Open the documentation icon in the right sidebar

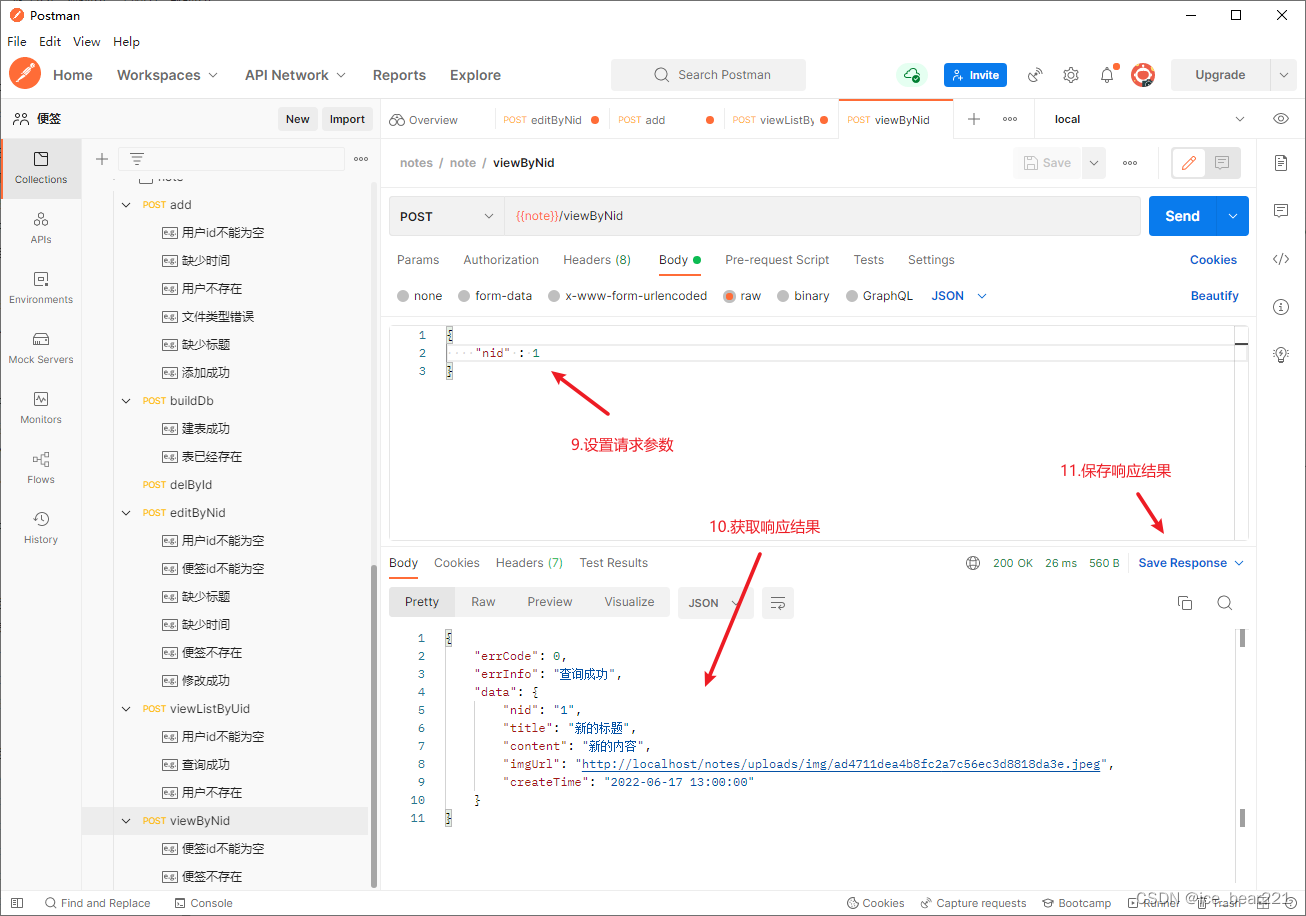[x=1281, y=163]
